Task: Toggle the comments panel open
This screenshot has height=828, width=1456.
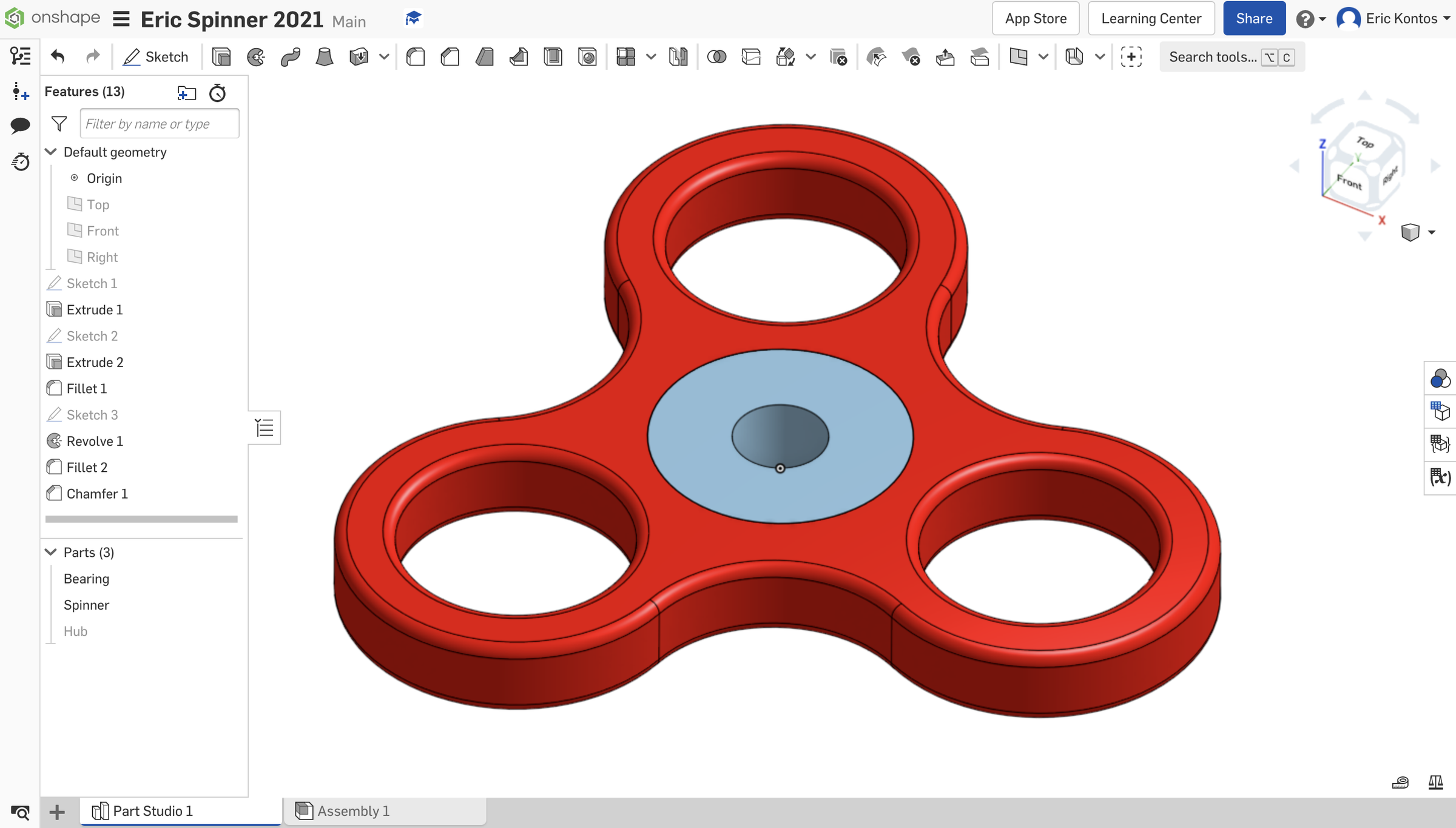Action: click(20, 125)
